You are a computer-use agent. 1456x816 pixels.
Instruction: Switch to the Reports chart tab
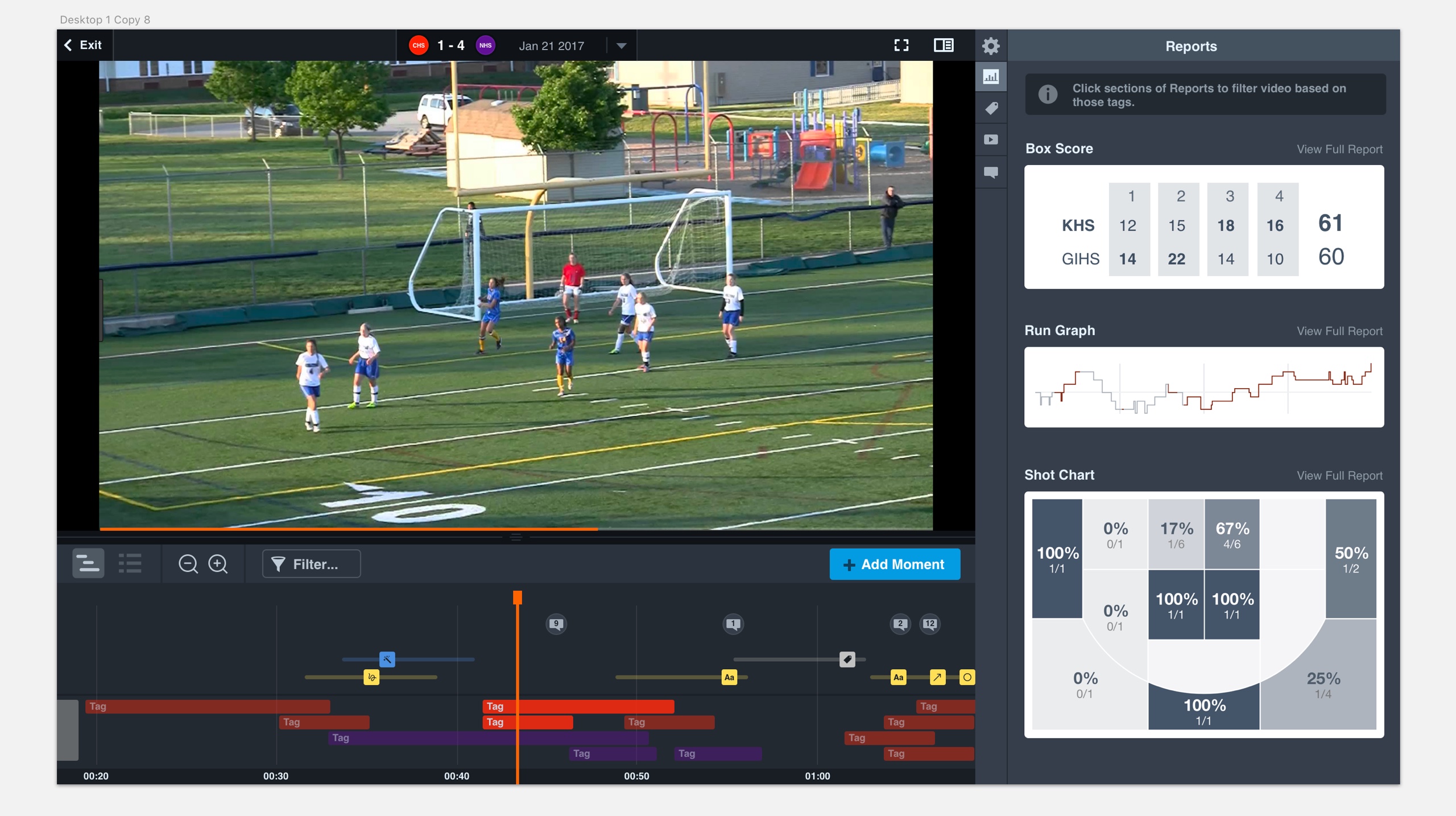pyautogui.click(x=991, y=77)
